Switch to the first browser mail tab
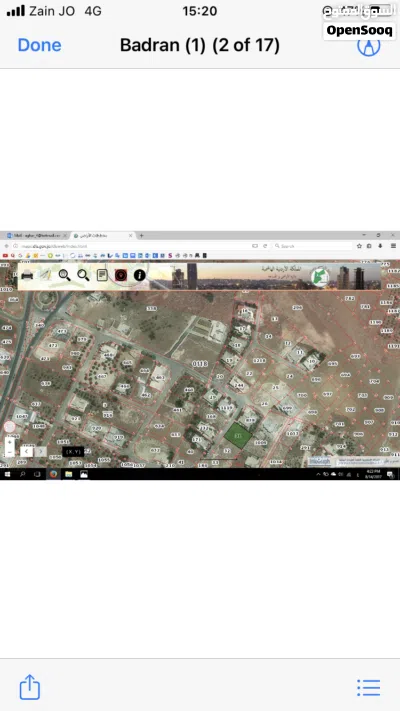400x711 pixels. (36, 235)
